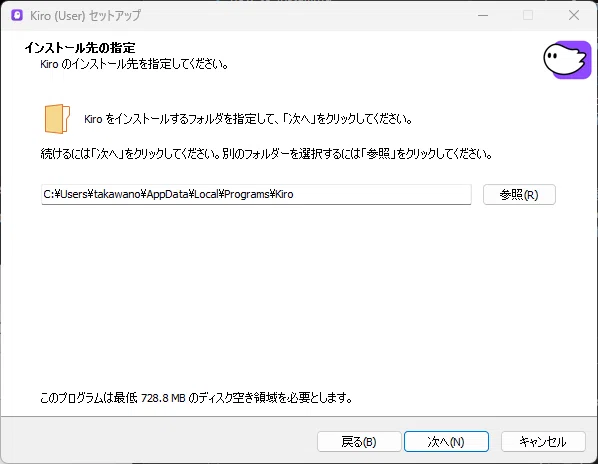598x464 pixels.
Task: Proceed with 次へ(N) button
Action: [446, 442]
